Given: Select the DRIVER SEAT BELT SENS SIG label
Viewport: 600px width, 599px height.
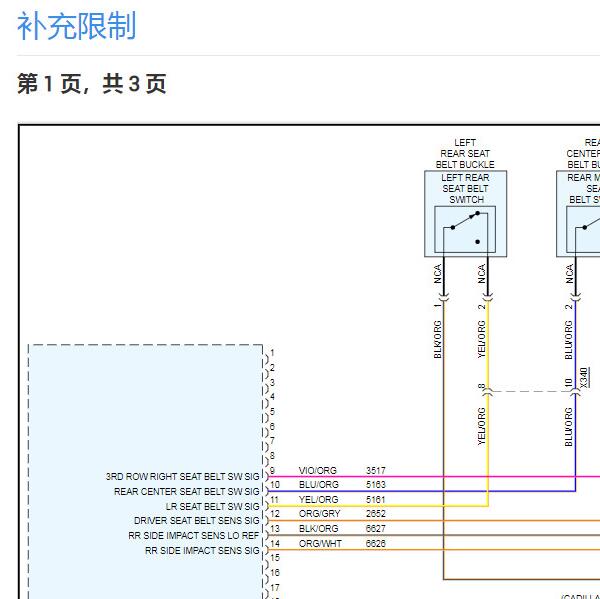Looking at the screenshot, I should pos(197,521).
